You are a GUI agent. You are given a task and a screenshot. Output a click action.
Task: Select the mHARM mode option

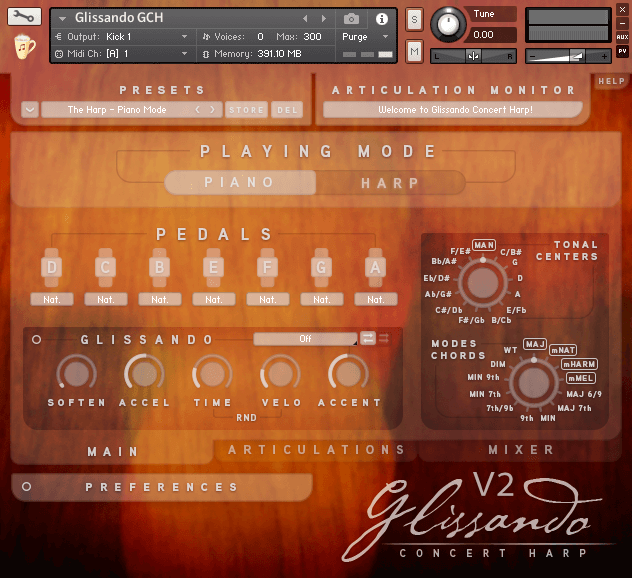pos(579,364)
